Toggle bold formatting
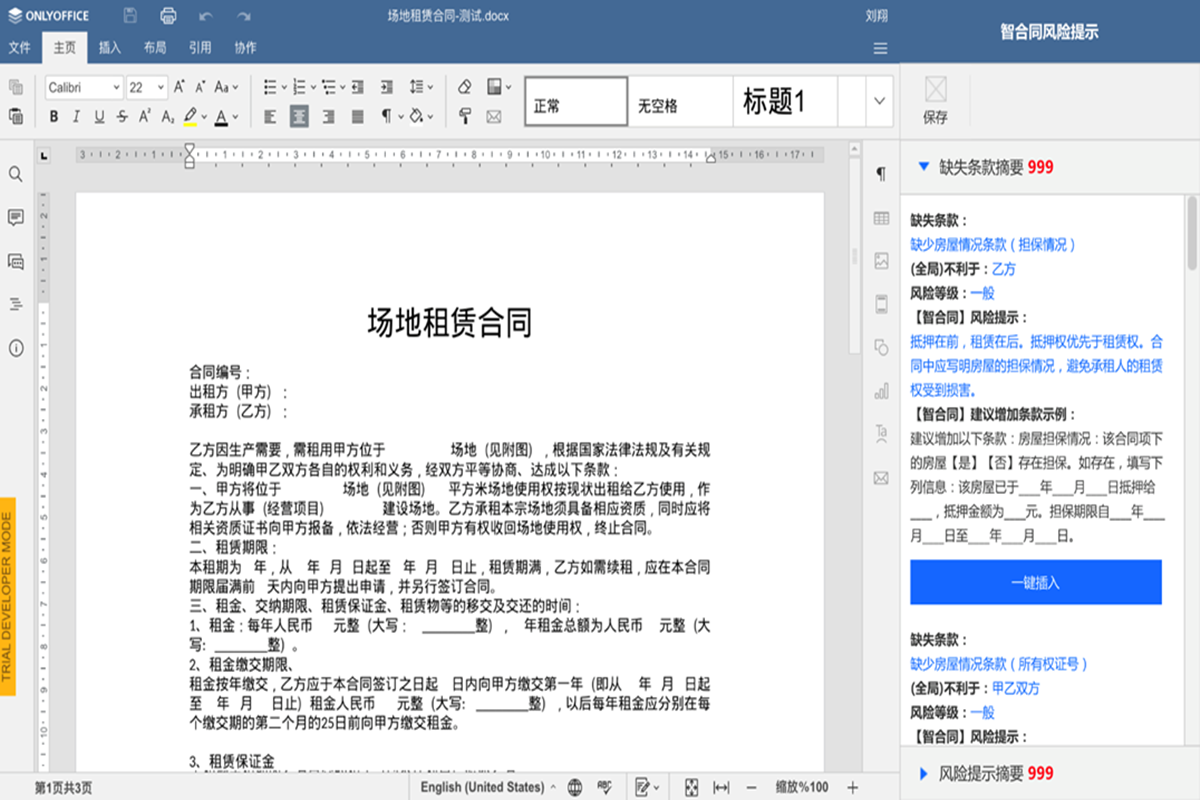The width and height of the screenshot is (1200, 800). [54, 117]
